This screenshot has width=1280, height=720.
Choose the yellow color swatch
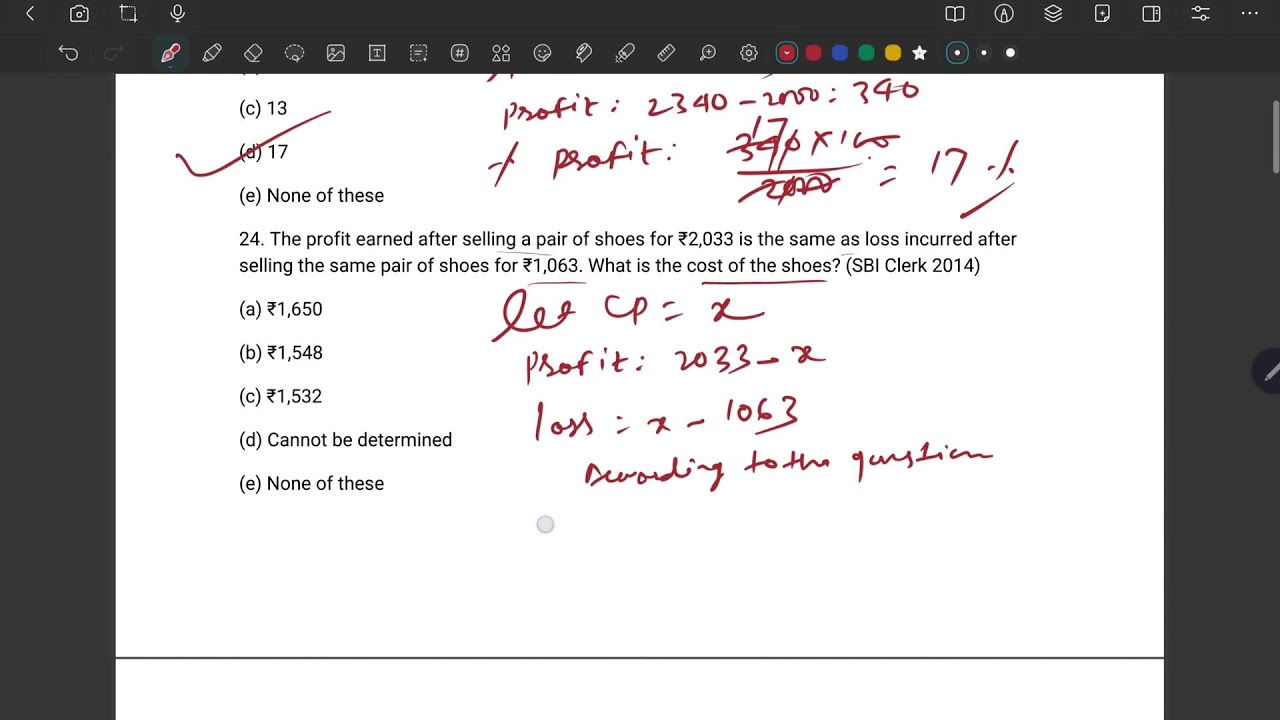click(x=893, y=53)
